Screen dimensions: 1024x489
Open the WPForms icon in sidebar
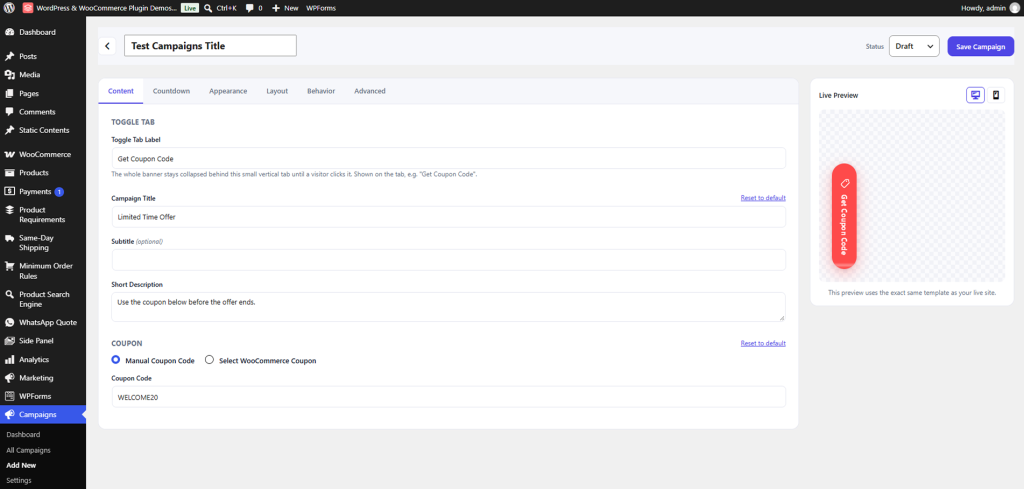point(10,396)
